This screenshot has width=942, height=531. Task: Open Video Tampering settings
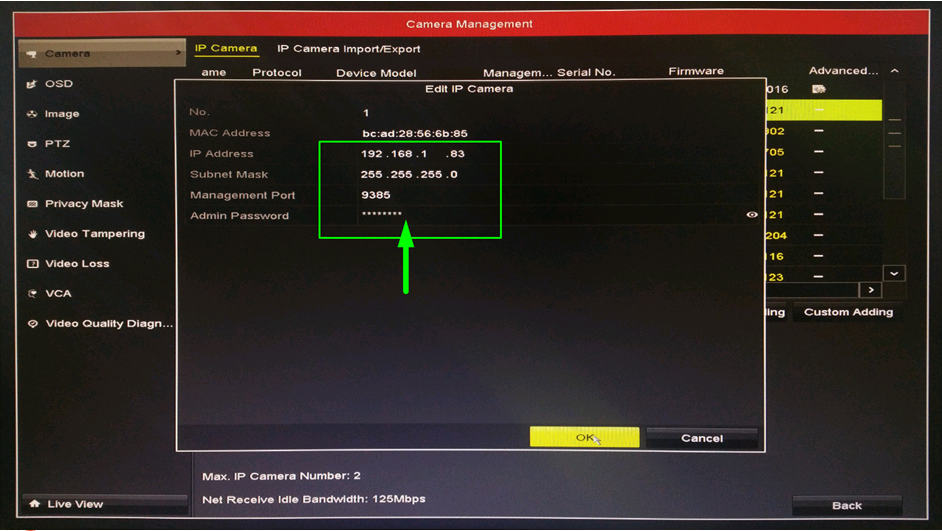tap(94, 234)
